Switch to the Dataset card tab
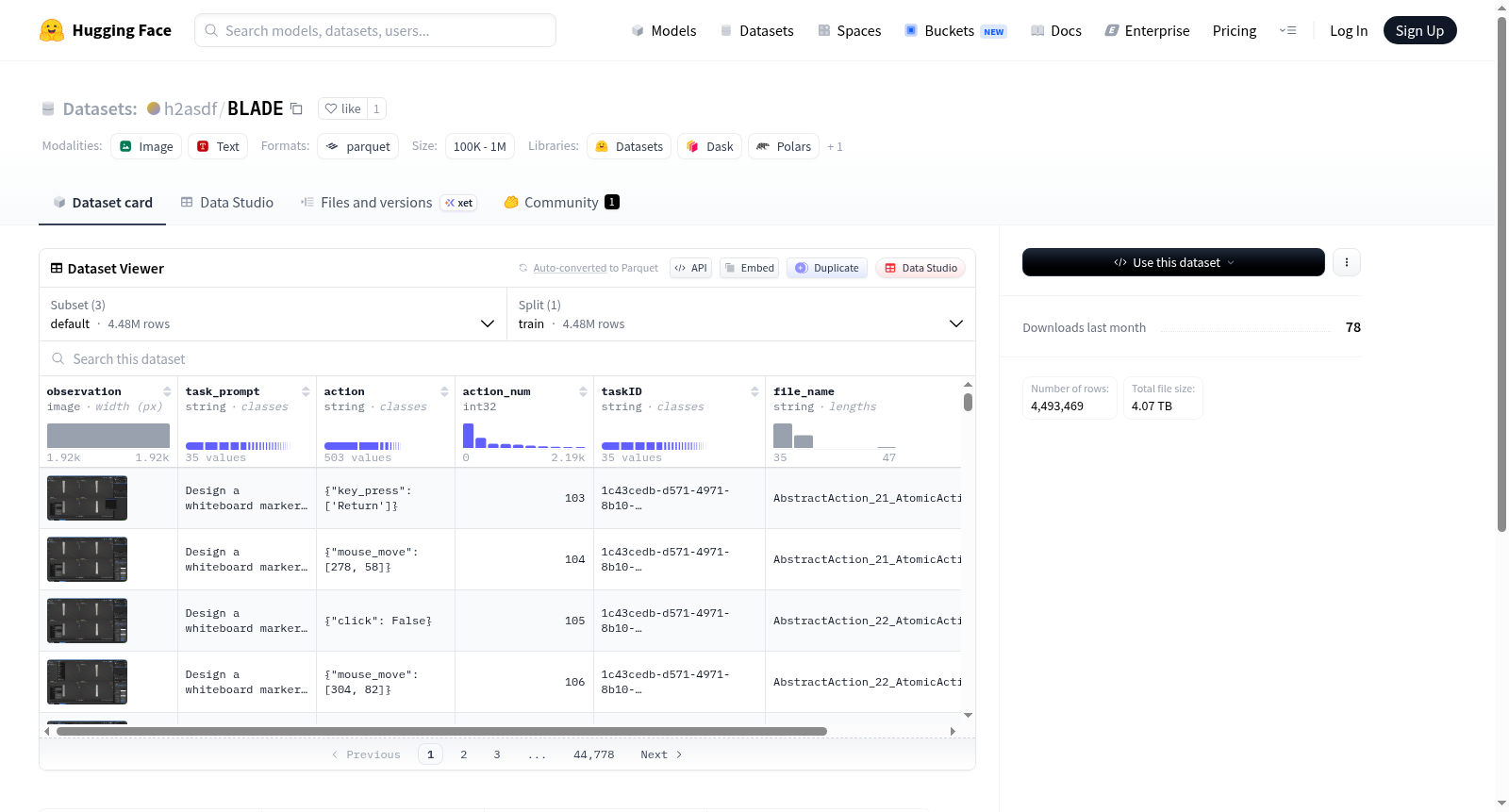 coord(102,203)
